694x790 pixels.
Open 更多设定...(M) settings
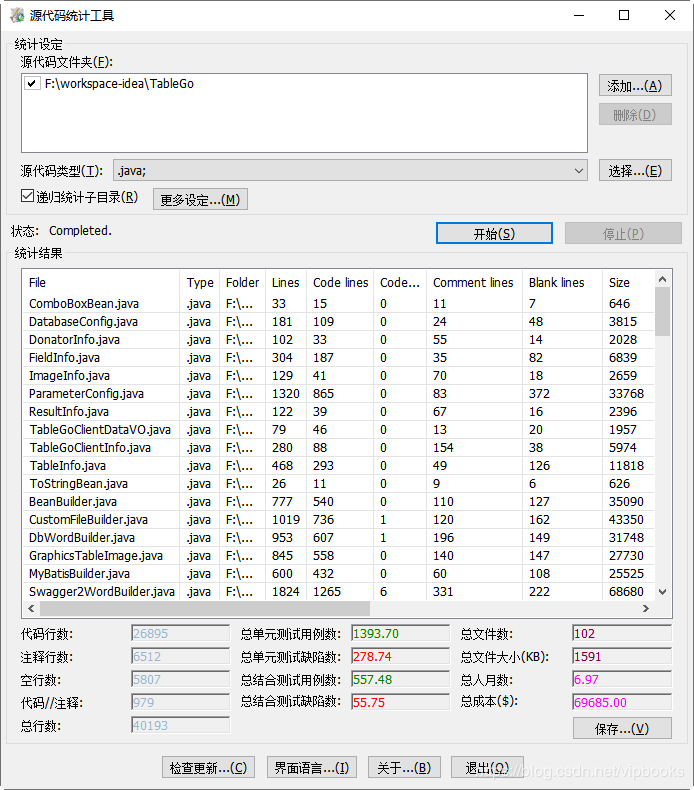click(x=200, y=200)
